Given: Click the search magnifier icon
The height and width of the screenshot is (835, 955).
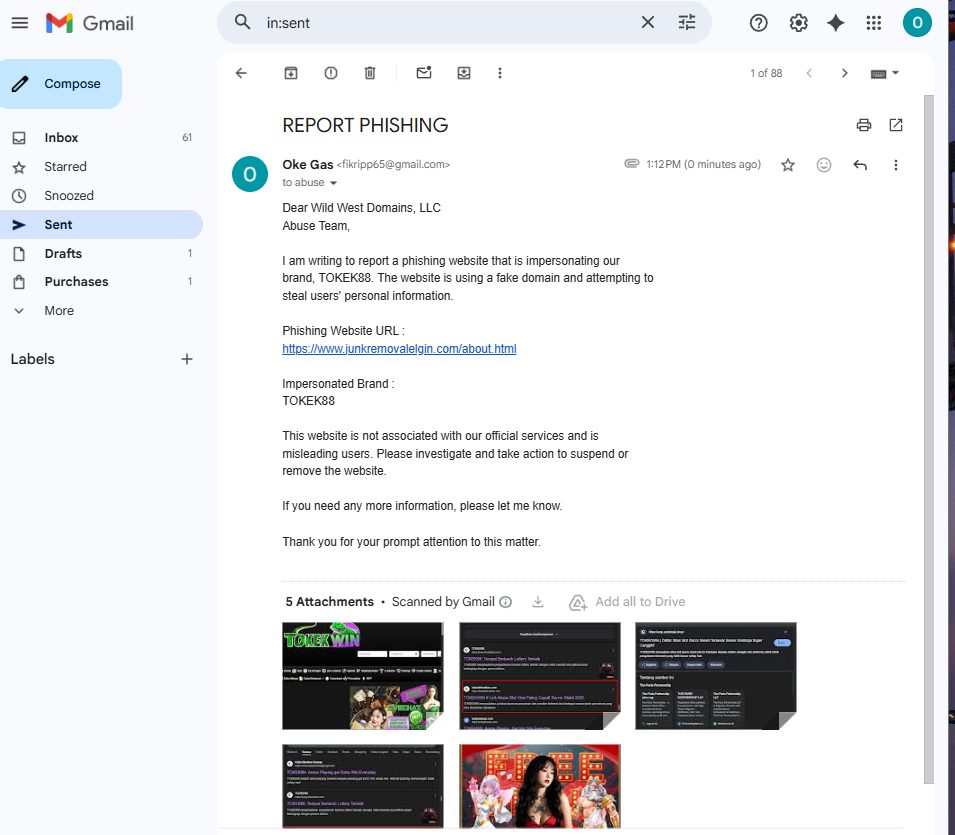Looking at the screenshot, I should (242, 23).
